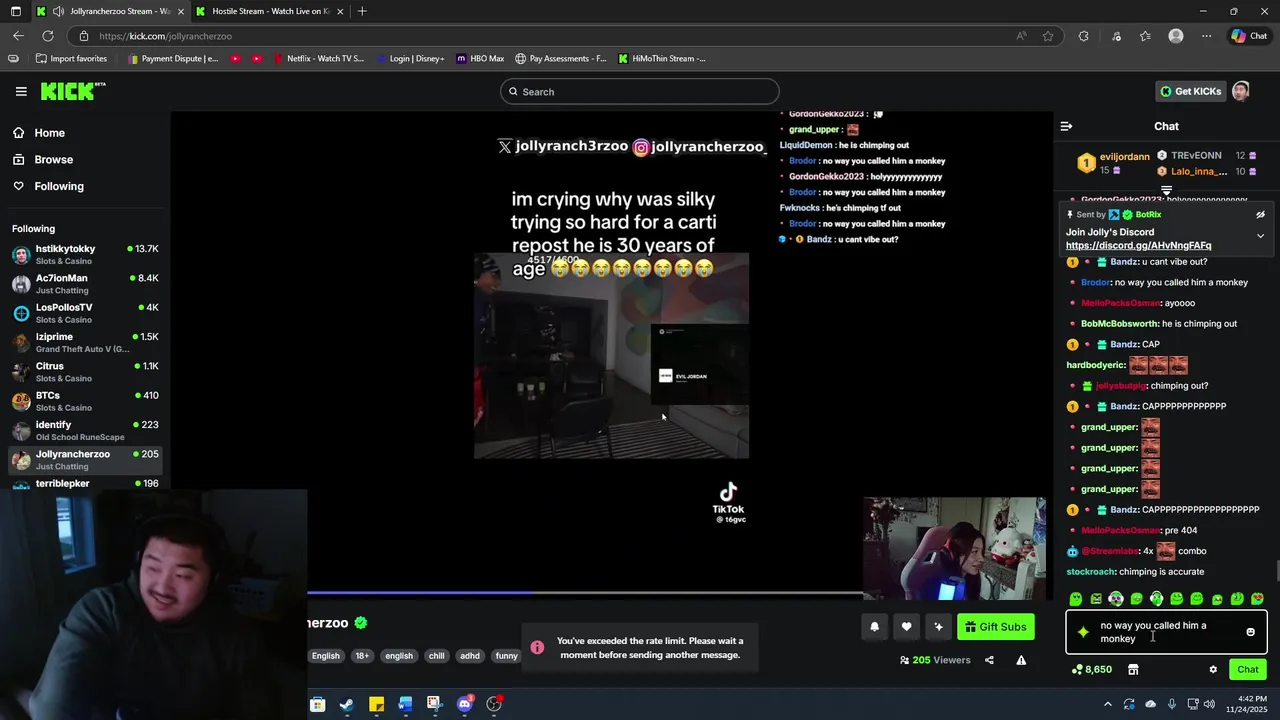Screen dimensions: 1280x720
Task: Click the heart follow button
Action: pyautogui.click(x=906, y=627)
